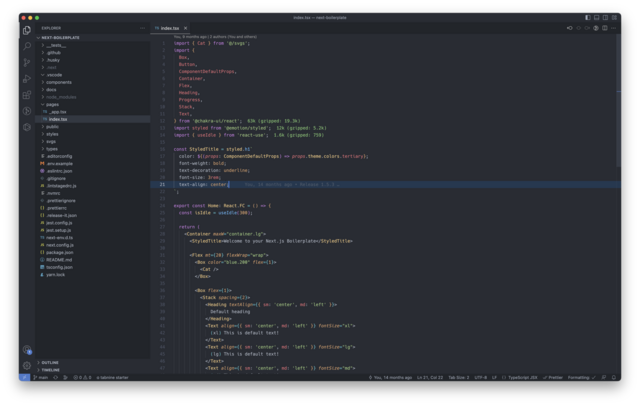The width and height of the screenshot is (640, 406).
Task: Click the errors and warnings count
Action: [82, 377]
